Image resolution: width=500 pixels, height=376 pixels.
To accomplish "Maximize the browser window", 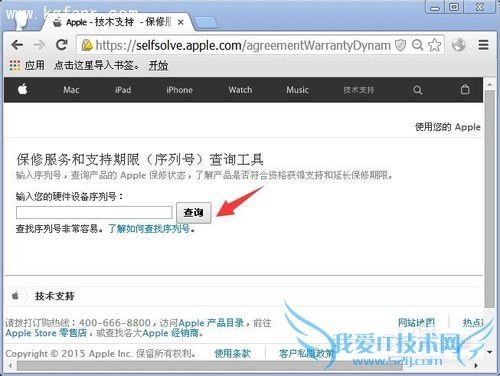I will [x=454, y=7].
